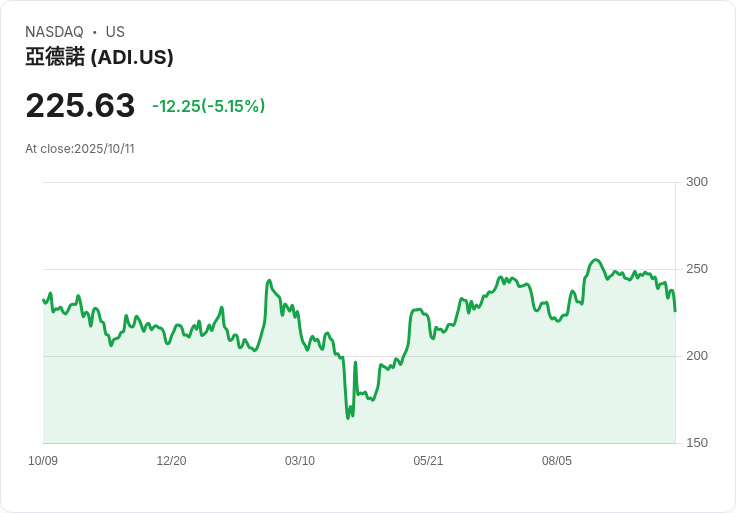Click the highest peak of the price line
Image resolution: width=736 pixels, height=513 pixels.
pyautogui.click(x=596, y=260)
